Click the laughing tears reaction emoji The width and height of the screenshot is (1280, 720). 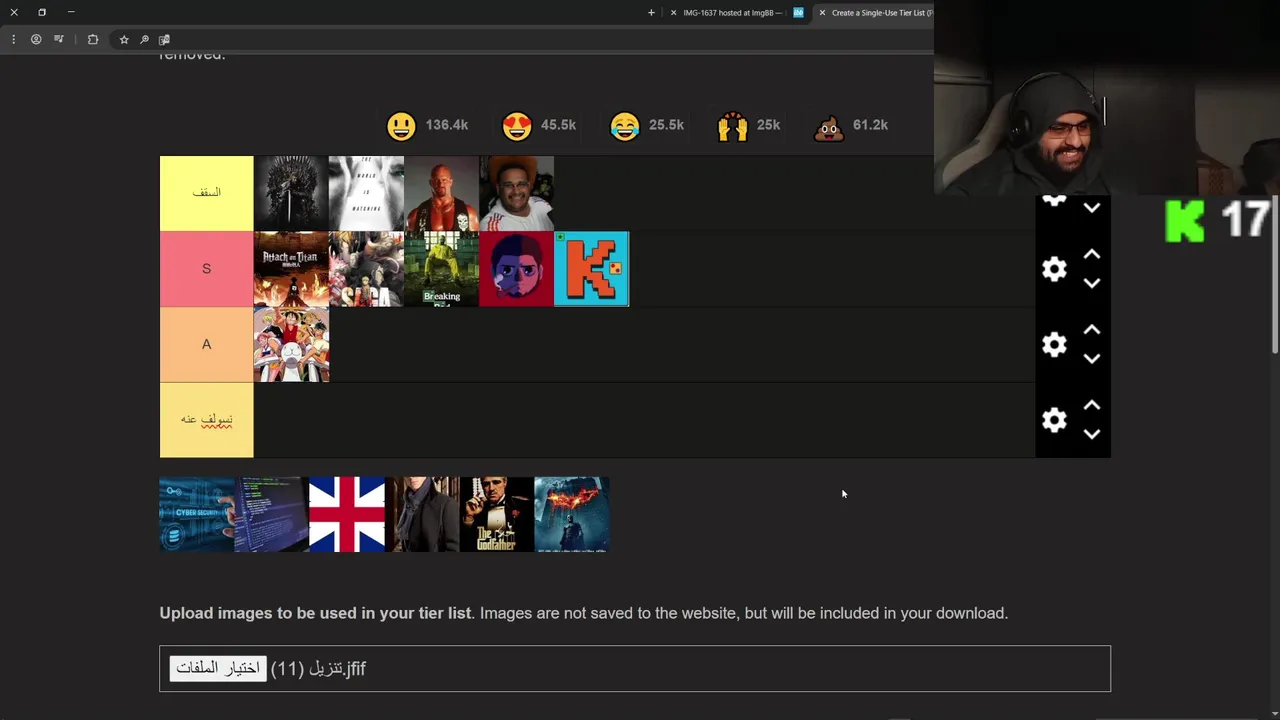point(625,126)
